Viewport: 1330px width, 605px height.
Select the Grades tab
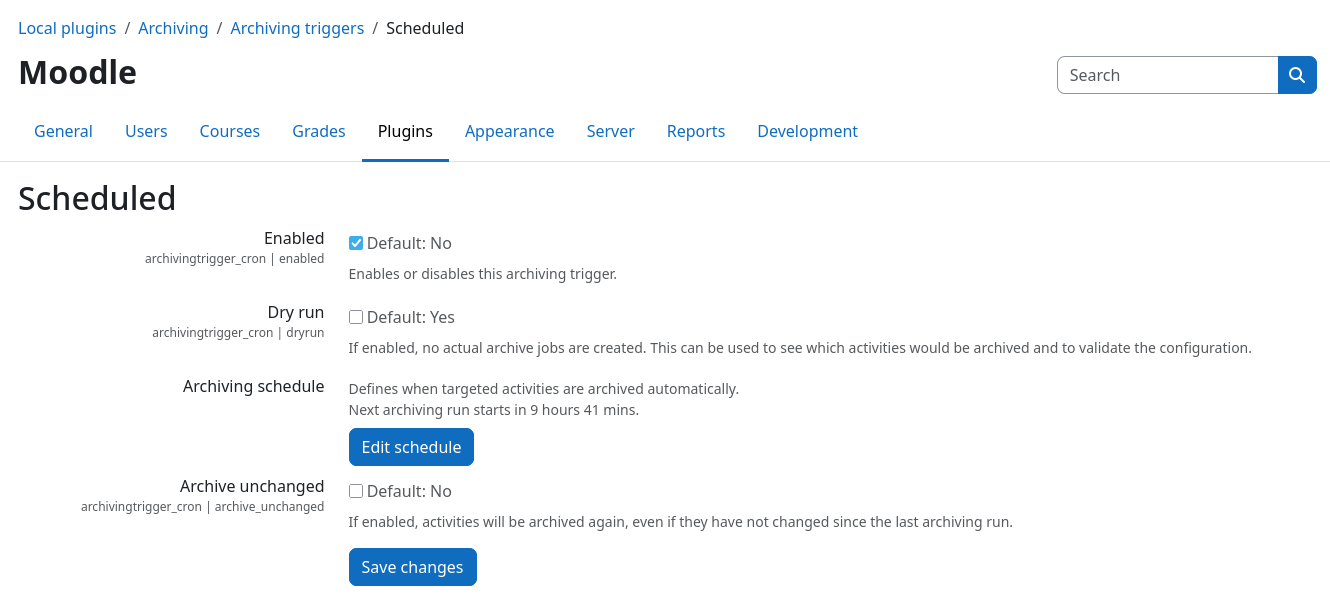[x=319, y=131]
